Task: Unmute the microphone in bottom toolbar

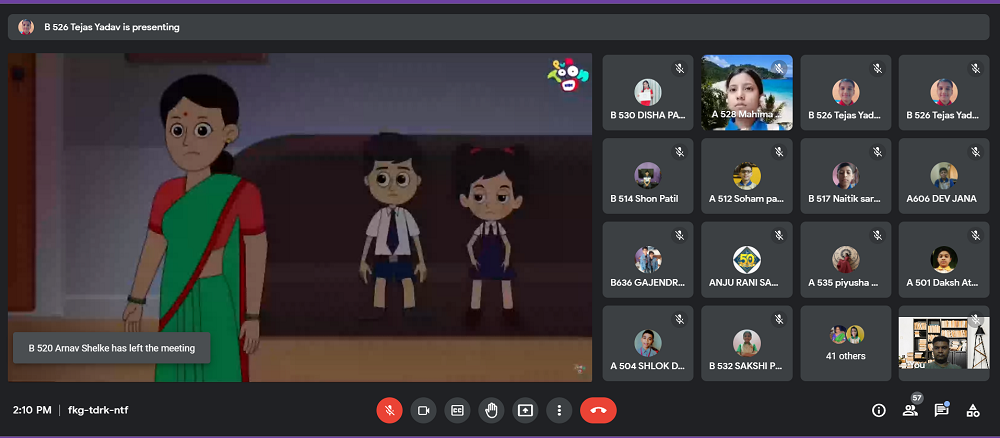Action: (389, 410)
